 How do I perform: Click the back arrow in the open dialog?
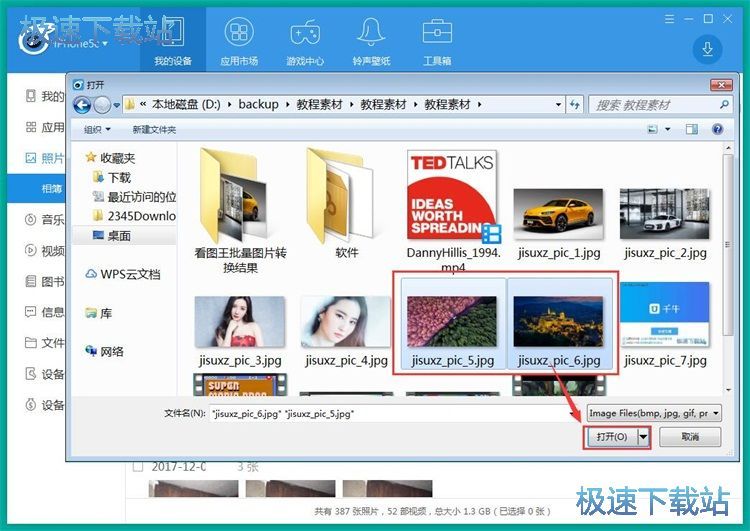[x=82, y=105]
